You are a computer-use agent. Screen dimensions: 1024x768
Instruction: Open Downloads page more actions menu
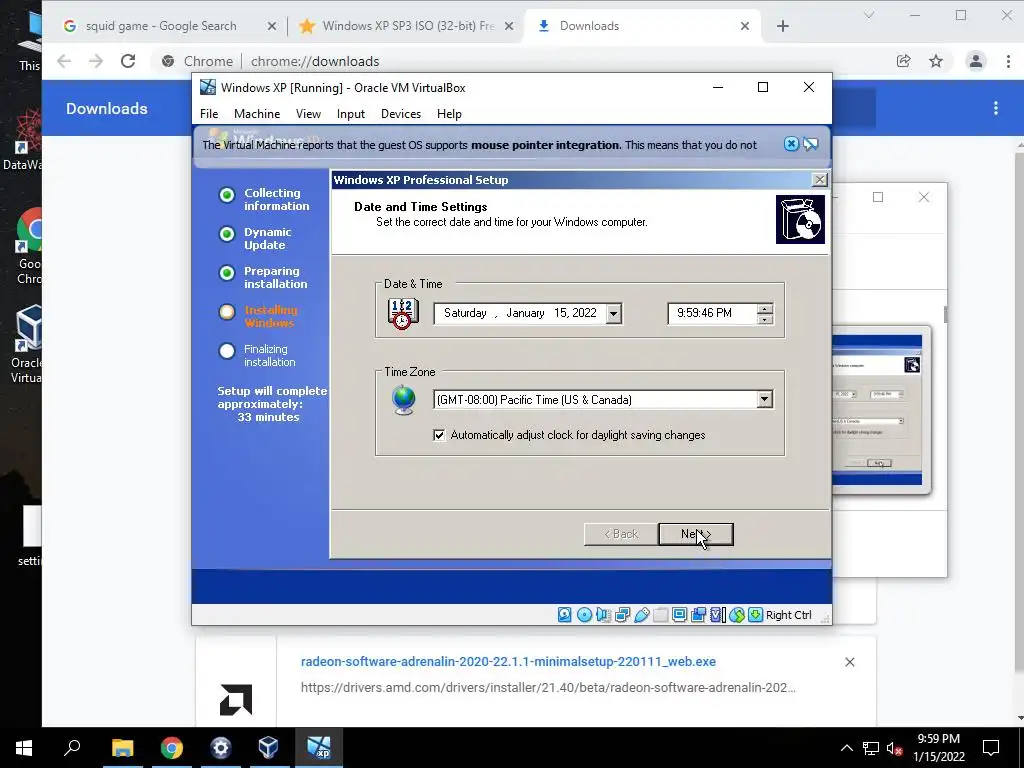995,108
